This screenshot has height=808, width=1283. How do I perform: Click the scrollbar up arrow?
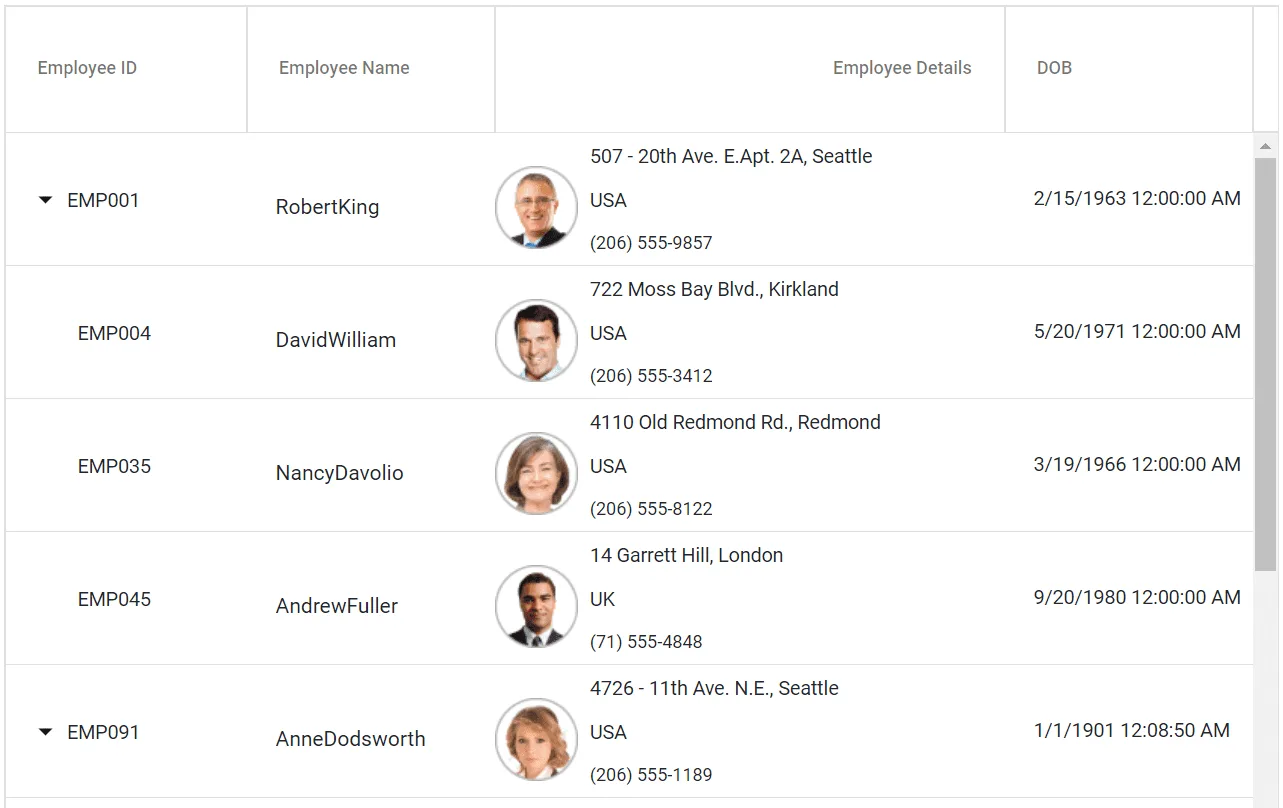[x=1264, y=145]
